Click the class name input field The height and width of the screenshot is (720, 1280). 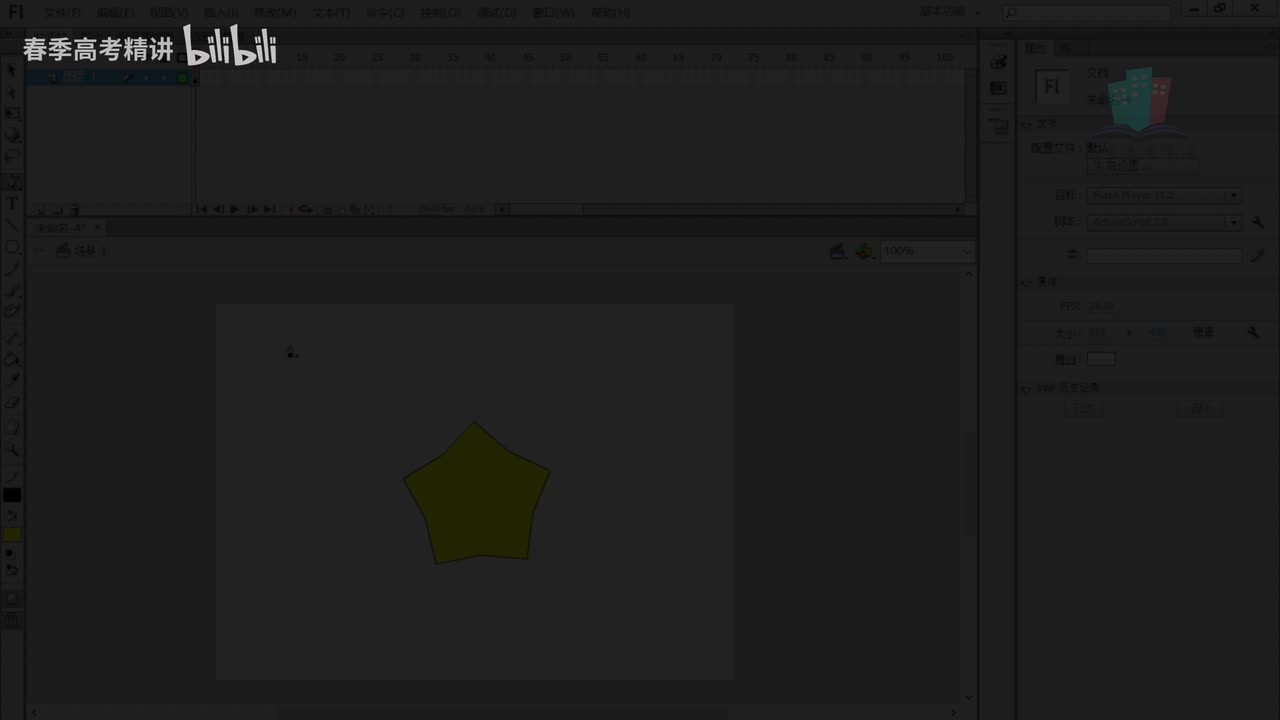(x=1164, y=256)
